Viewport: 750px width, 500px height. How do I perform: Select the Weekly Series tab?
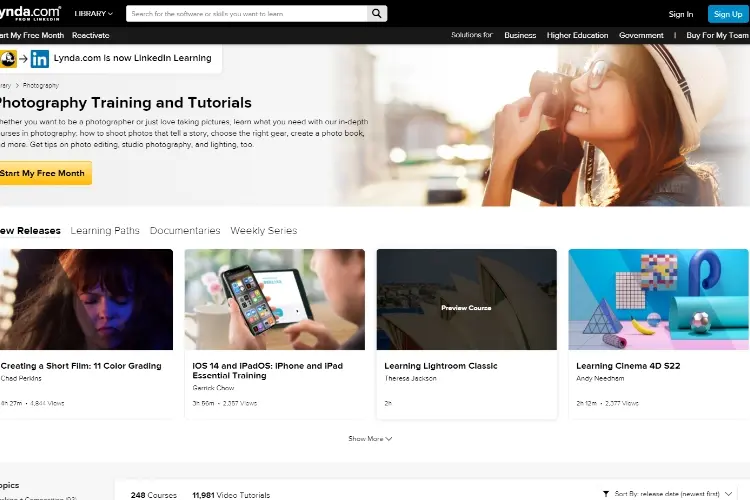pos(264,231)
